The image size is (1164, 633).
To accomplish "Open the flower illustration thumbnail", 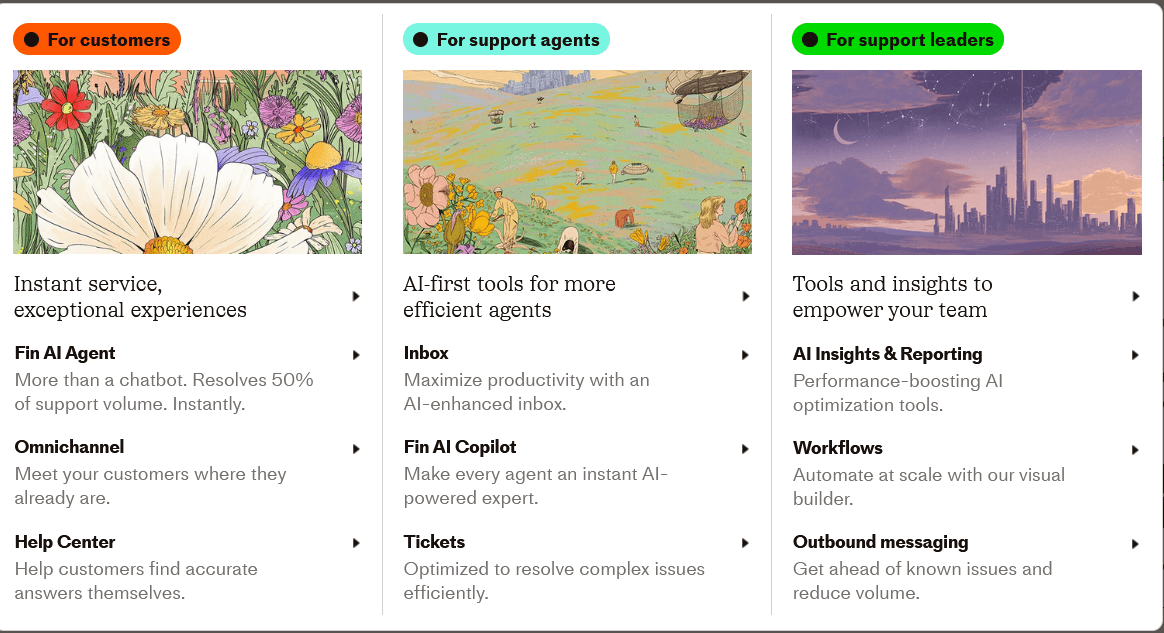I will point(188,163).
